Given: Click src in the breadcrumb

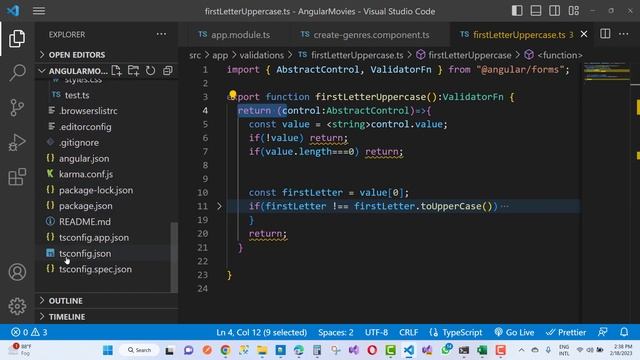Looking at the screenshot, I should 195,55.
